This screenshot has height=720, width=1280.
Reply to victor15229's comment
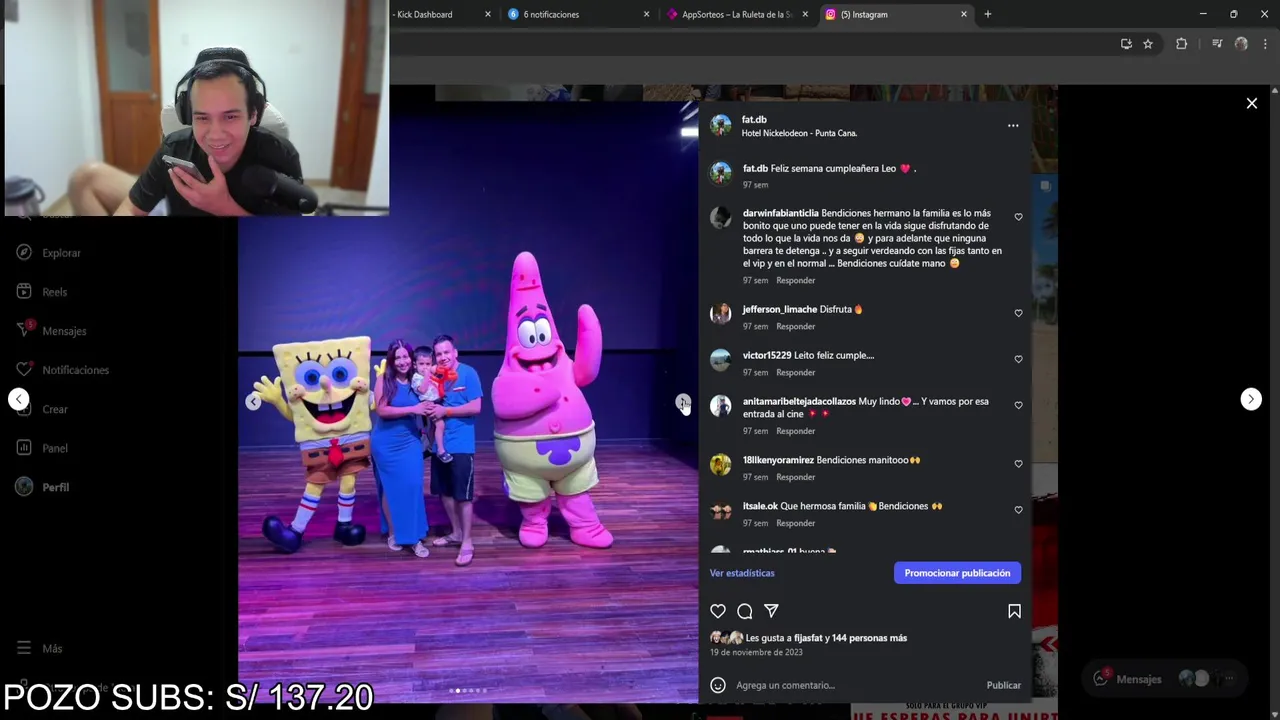coord(795,372)
